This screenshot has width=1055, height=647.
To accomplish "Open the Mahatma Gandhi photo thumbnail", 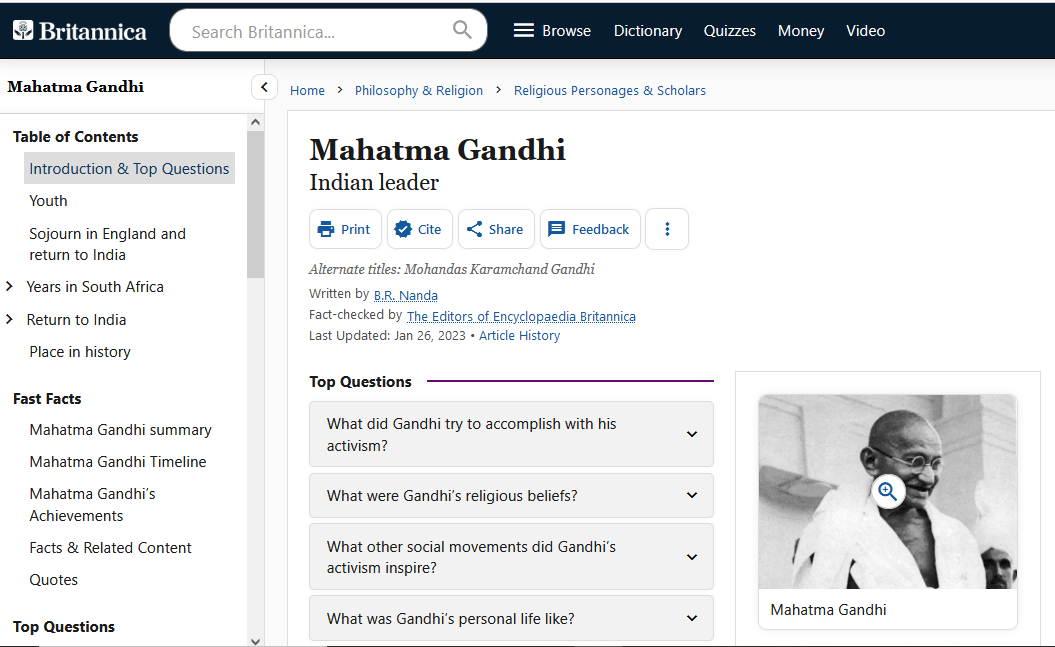I will (x=887, y=492).
